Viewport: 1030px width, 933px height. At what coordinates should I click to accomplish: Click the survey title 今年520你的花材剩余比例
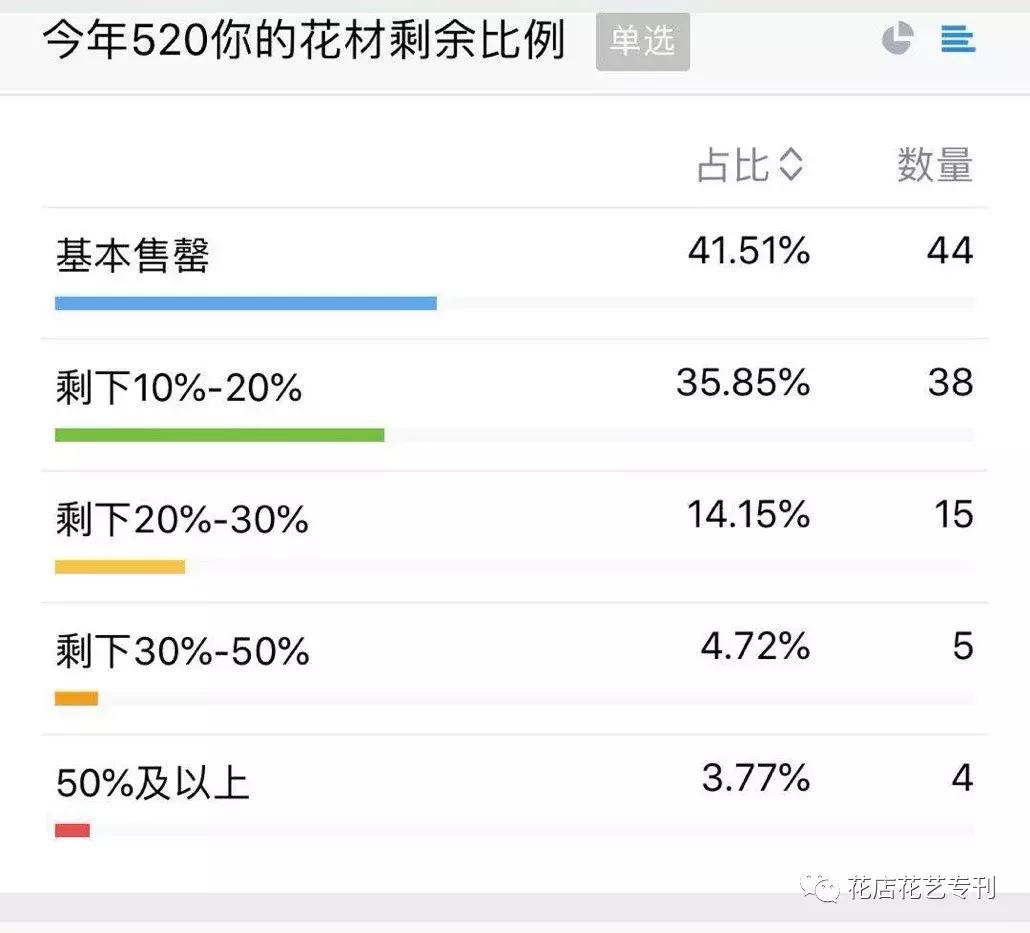point(304,41)
